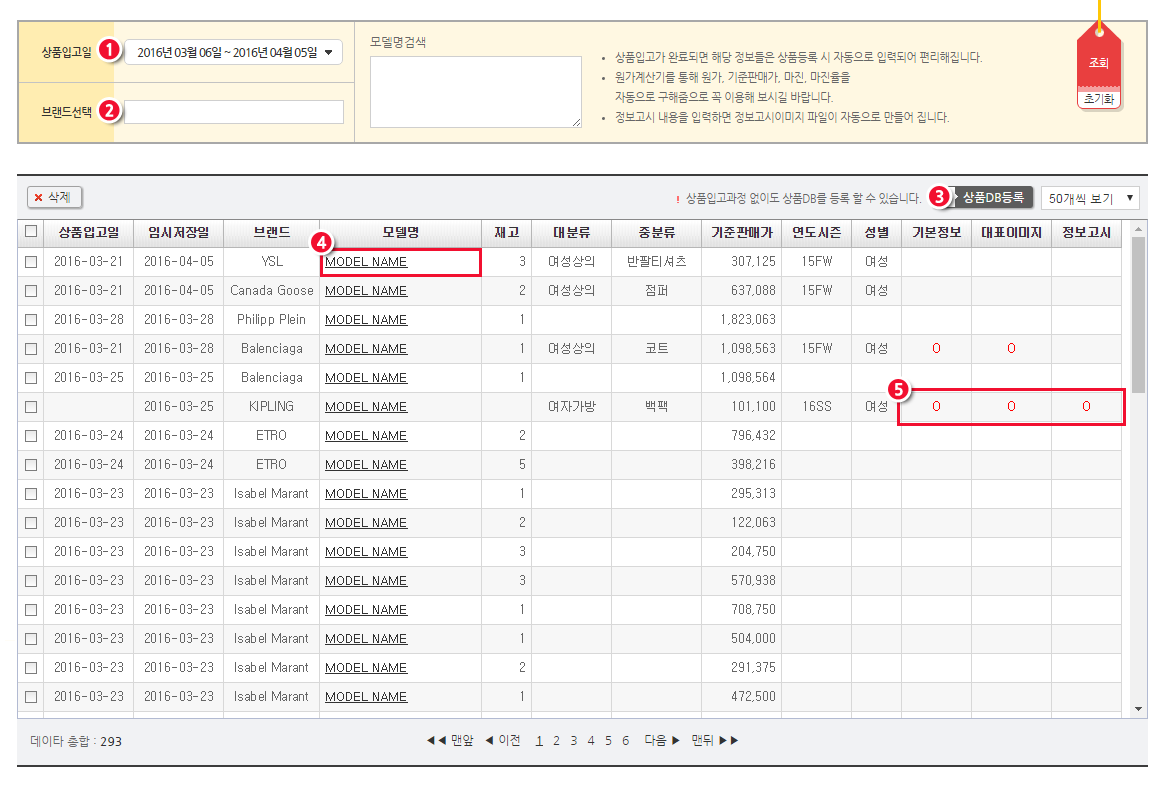Click the 모델명검색 text area
Viewport: 1165px width, 790px height.
[x=475, y=92]
